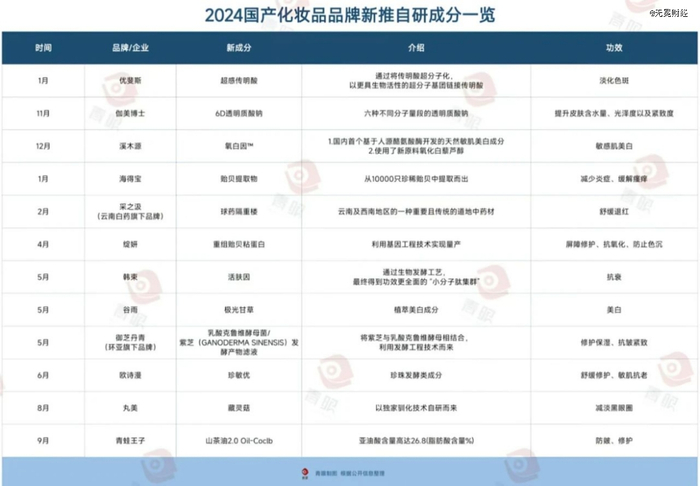This screenshot has height=486, width=700.
Task: Click the 1月 cell in the 优斐斯 row
Action: click(x=43, y=81)
